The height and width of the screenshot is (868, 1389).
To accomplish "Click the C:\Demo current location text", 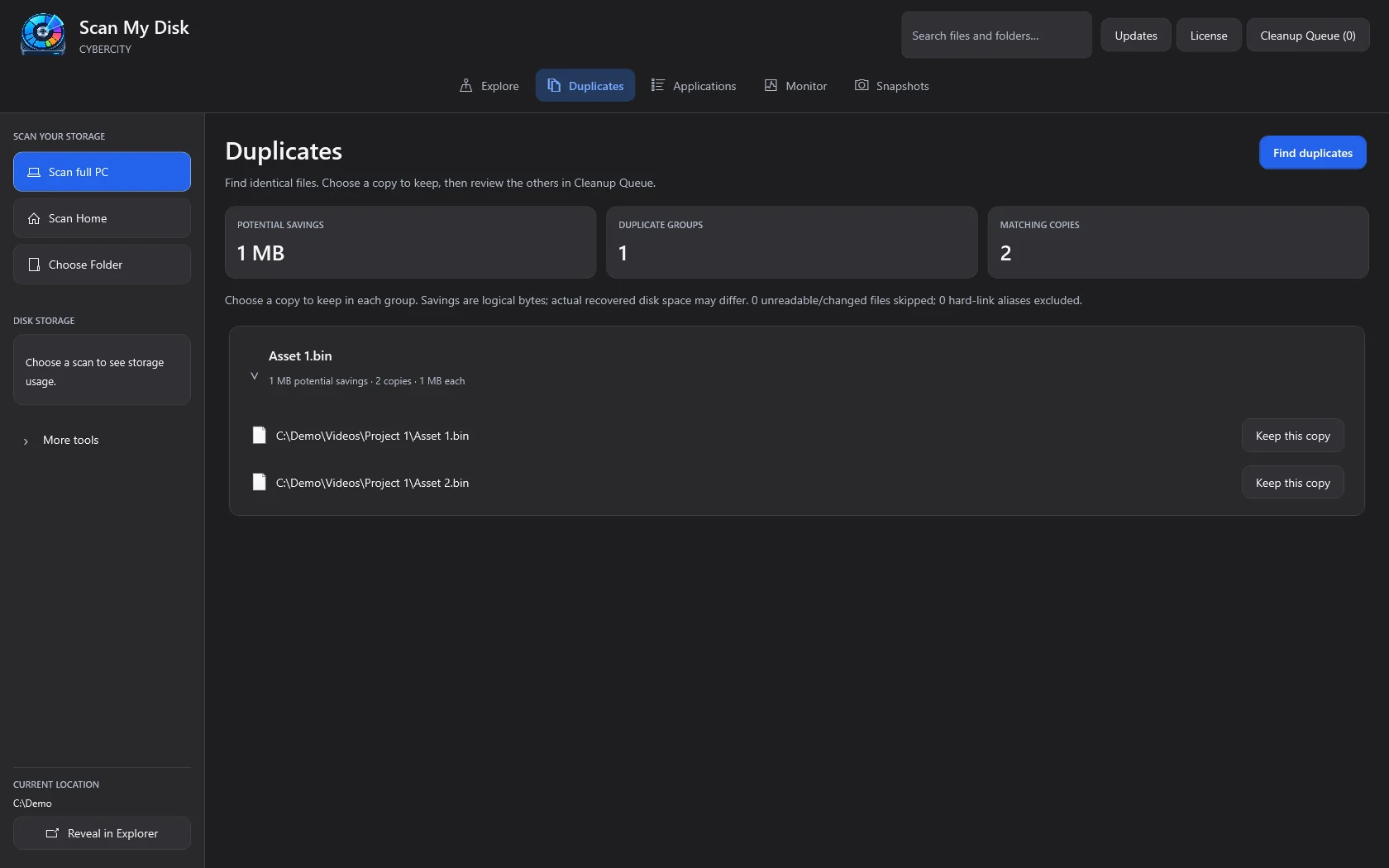I will (32, 804).
